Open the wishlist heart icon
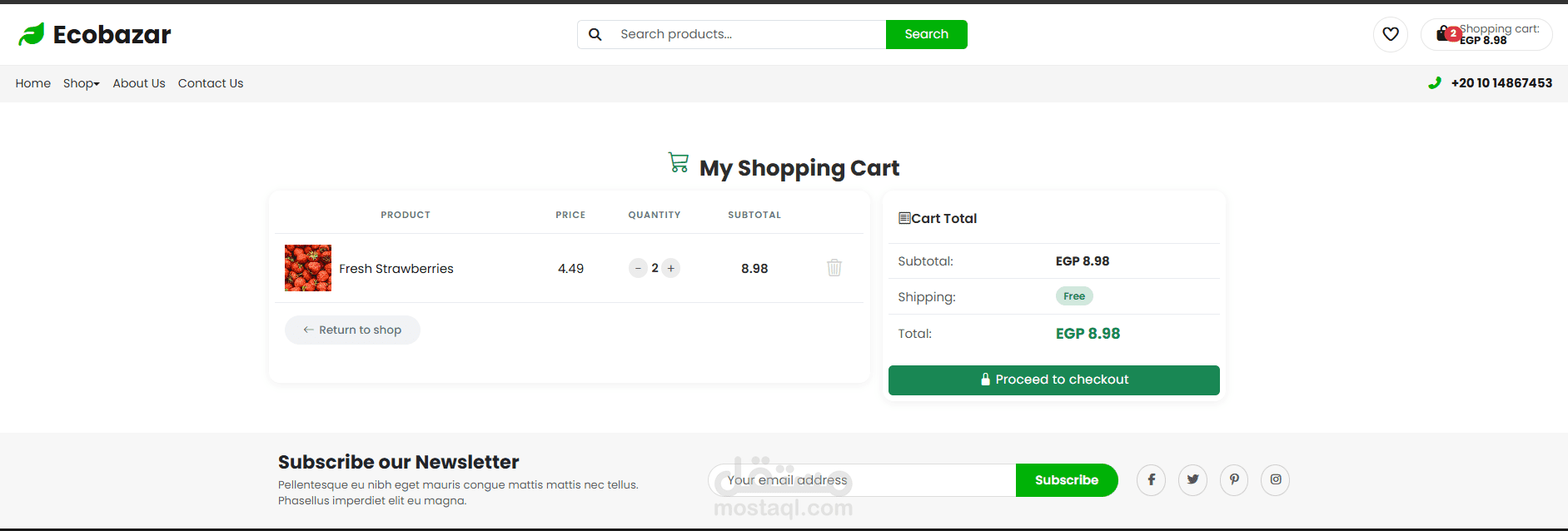This screenshot has width=1568, height=531. 1390,34
